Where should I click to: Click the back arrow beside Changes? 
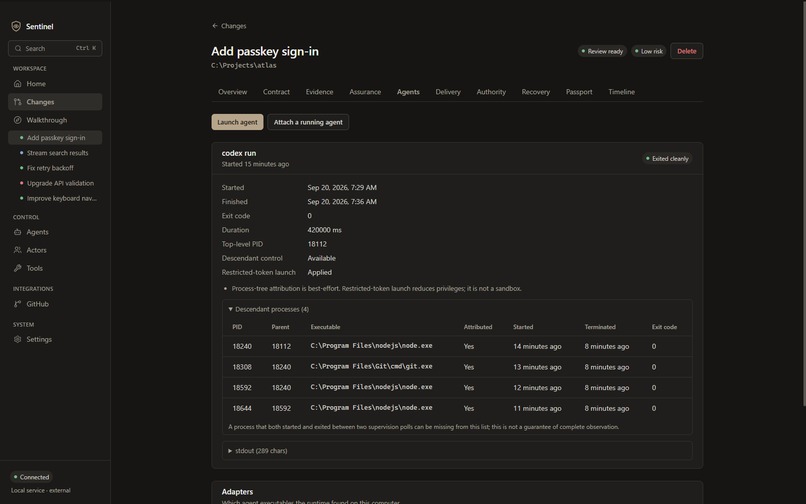tap(215, 26)
